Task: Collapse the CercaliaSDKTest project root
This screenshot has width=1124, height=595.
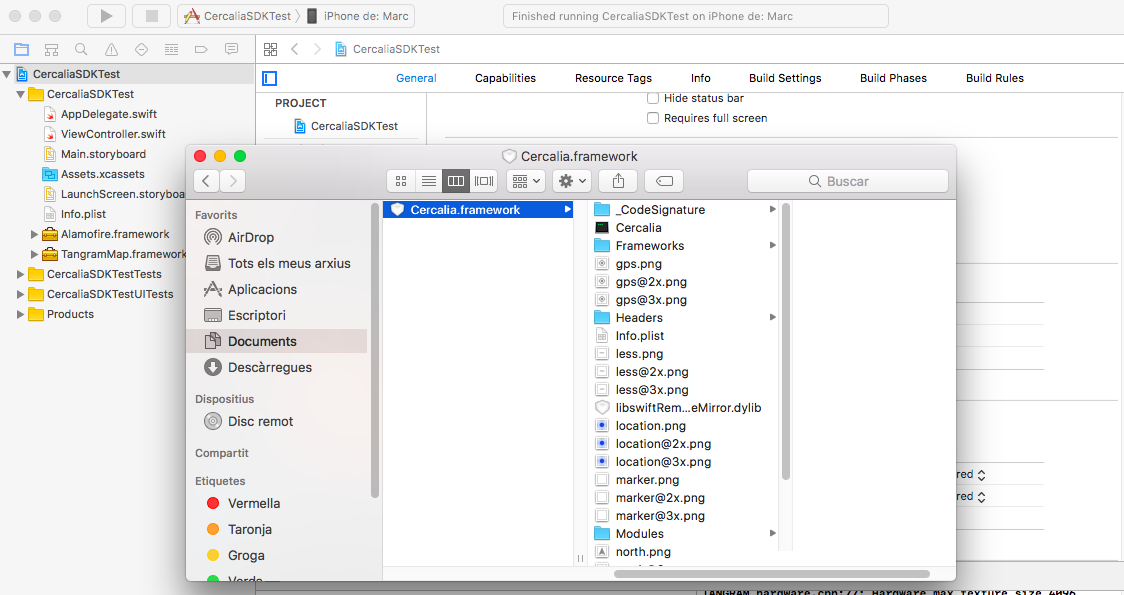Action: coord(6,74)
